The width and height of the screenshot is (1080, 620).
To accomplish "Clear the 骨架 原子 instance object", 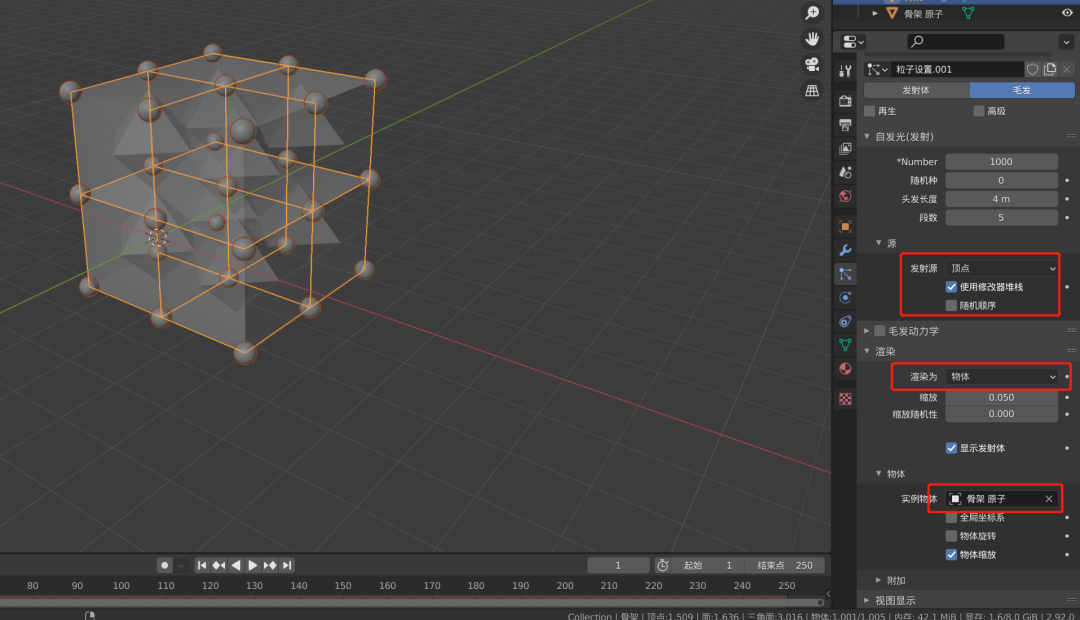I will pos(1049,499).
